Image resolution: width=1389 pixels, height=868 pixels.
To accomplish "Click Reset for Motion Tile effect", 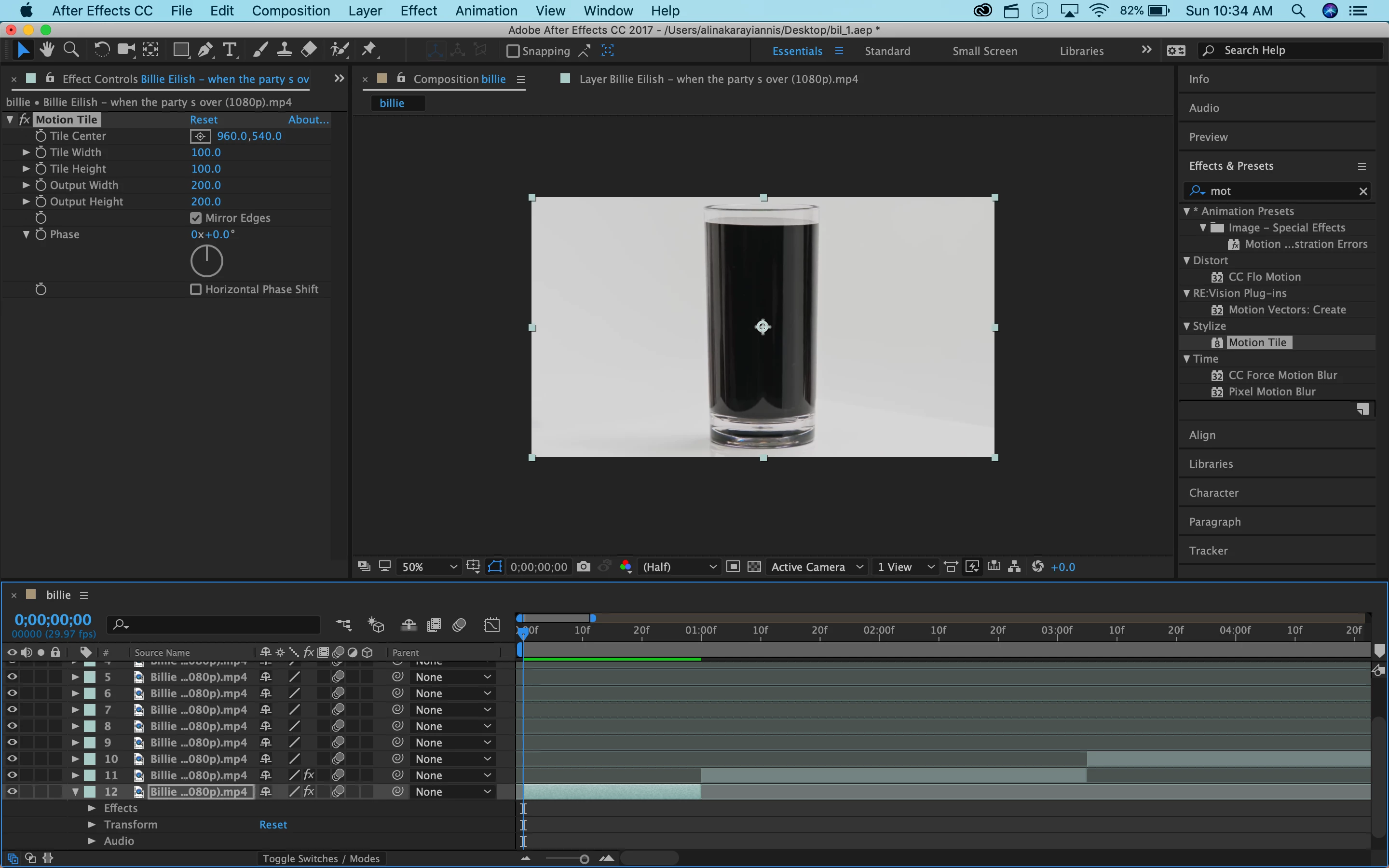I will click(203, 120).
